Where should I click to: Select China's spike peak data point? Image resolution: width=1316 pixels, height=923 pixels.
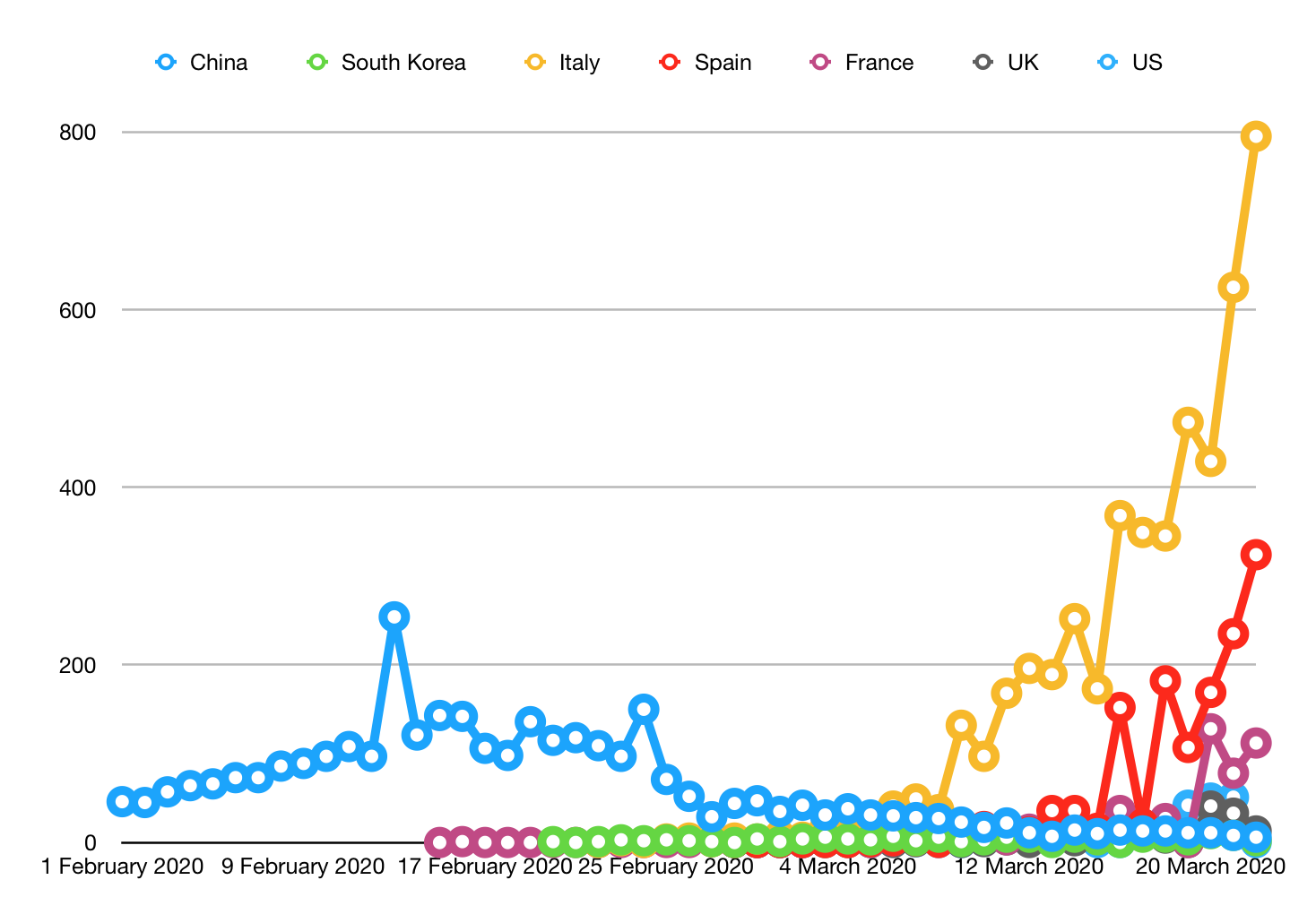(394, 617)
